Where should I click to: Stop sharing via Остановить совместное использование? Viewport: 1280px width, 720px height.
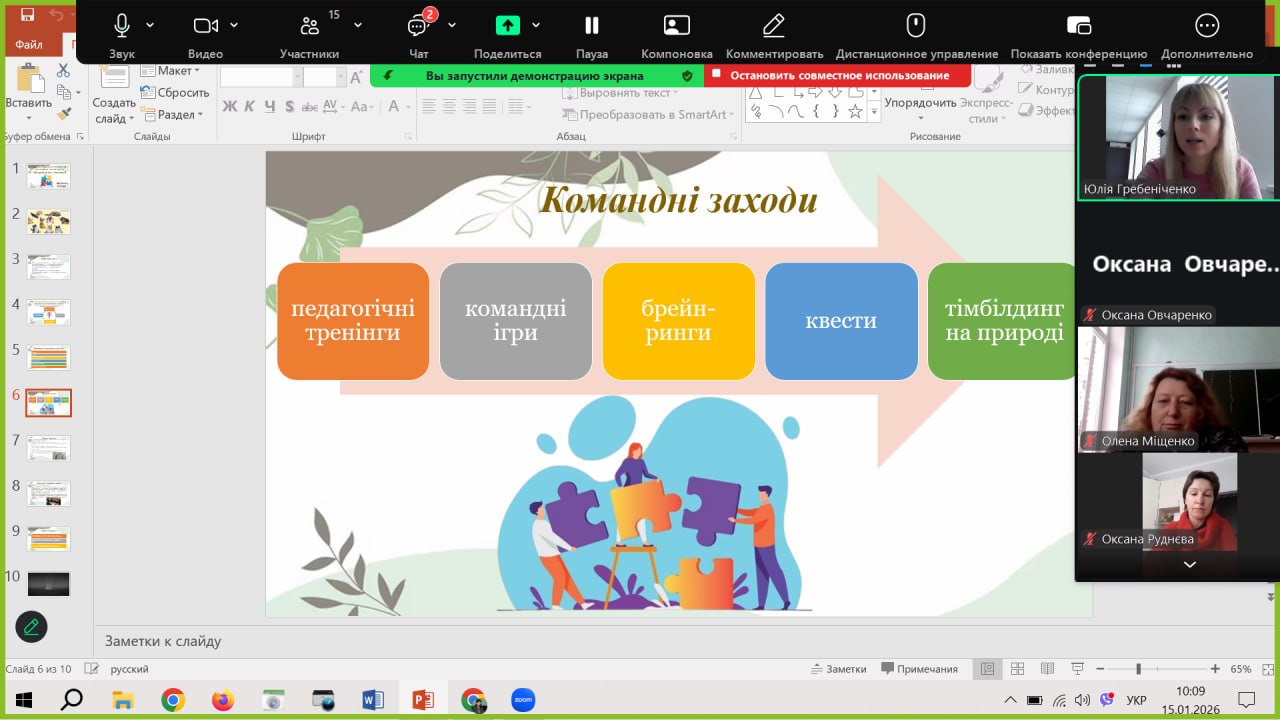click(x=838, y=75)
